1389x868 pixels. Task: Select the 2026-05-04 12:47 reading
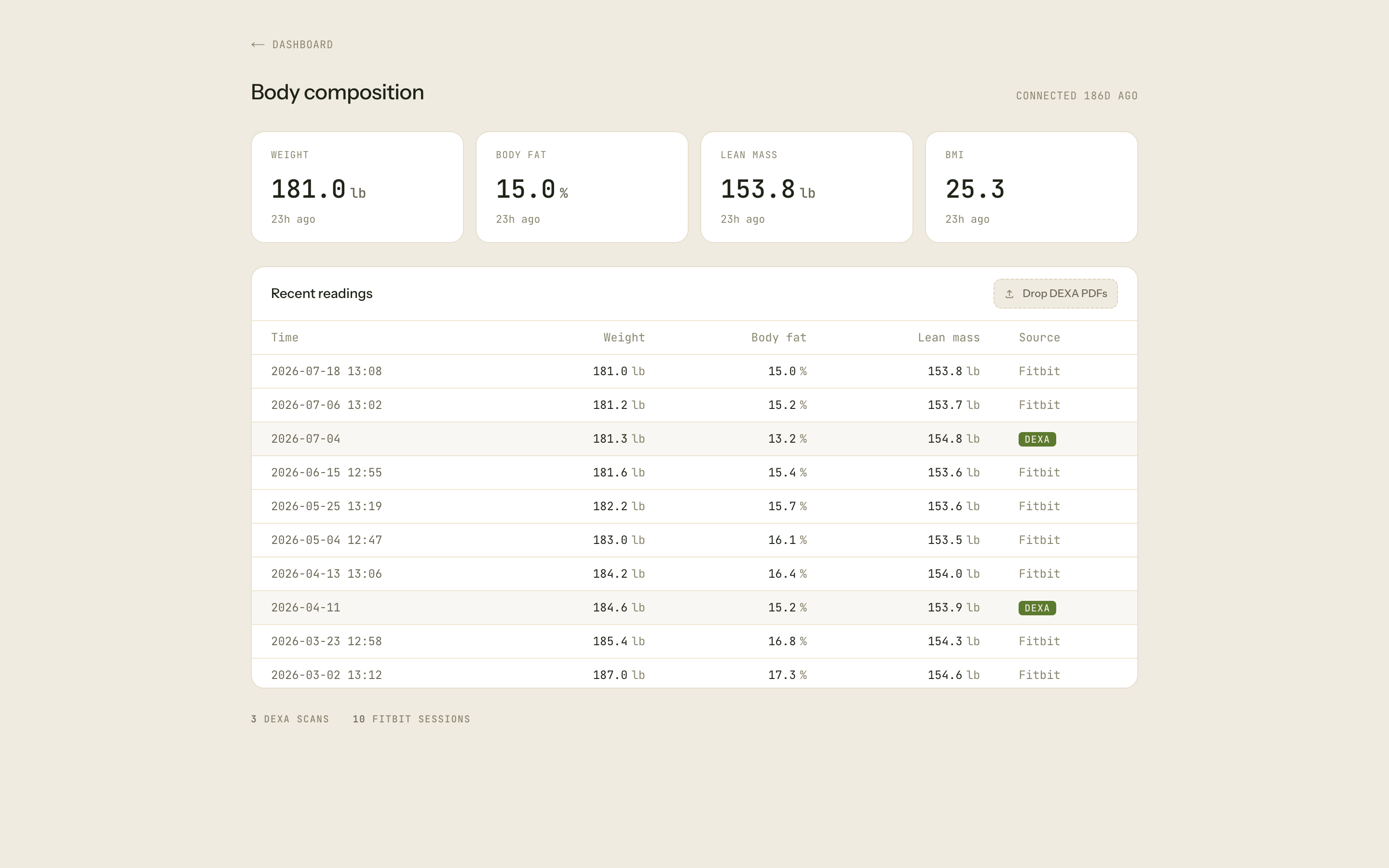pyautogui.click(x=694, y=540)
